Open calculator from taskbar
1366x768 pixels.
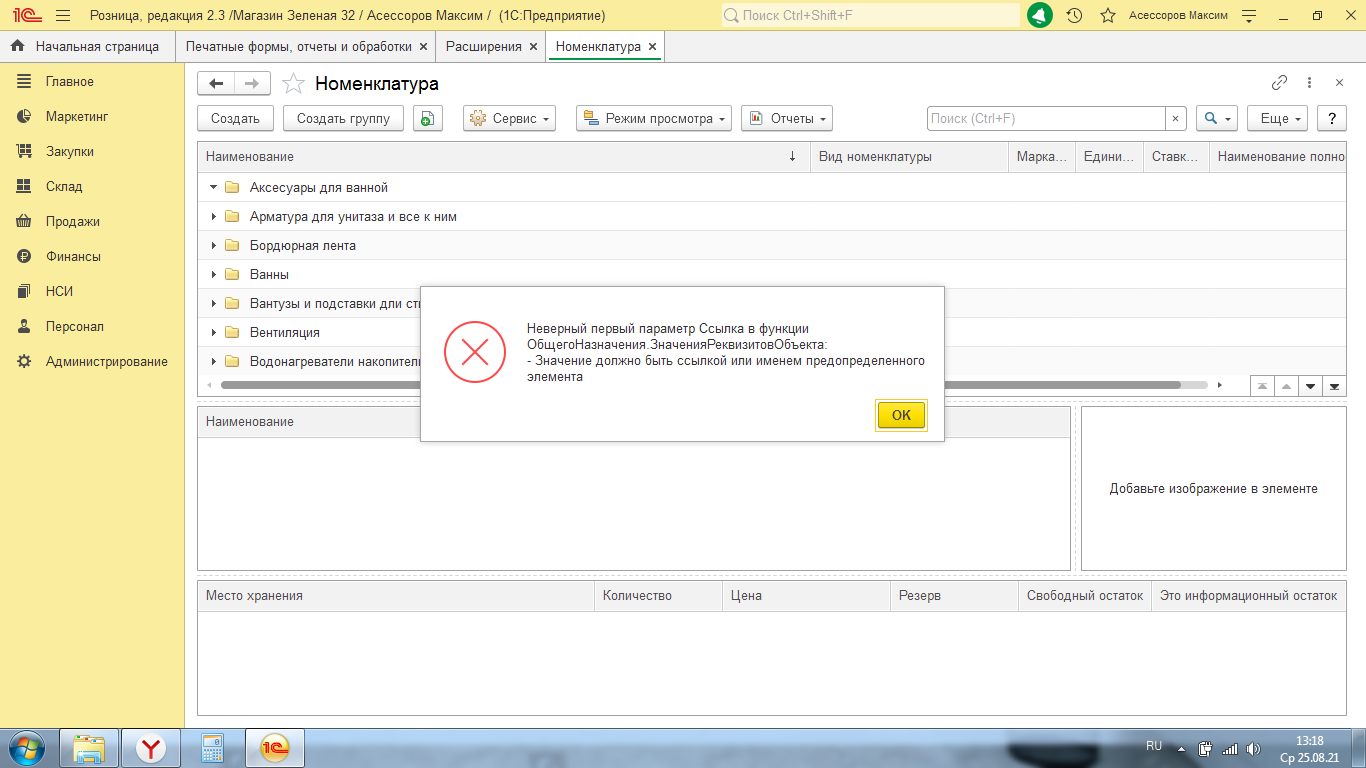click(x=212, y=748)
